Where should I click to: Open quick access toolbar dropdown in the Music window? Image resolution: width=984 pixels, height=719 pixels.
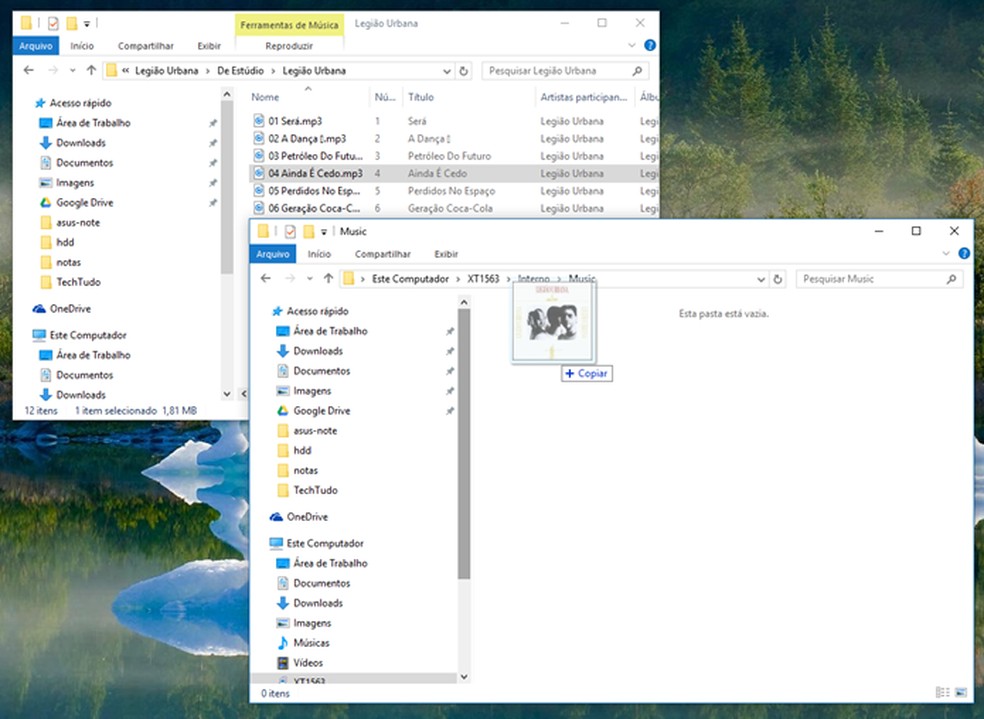[x=325, y=232]
